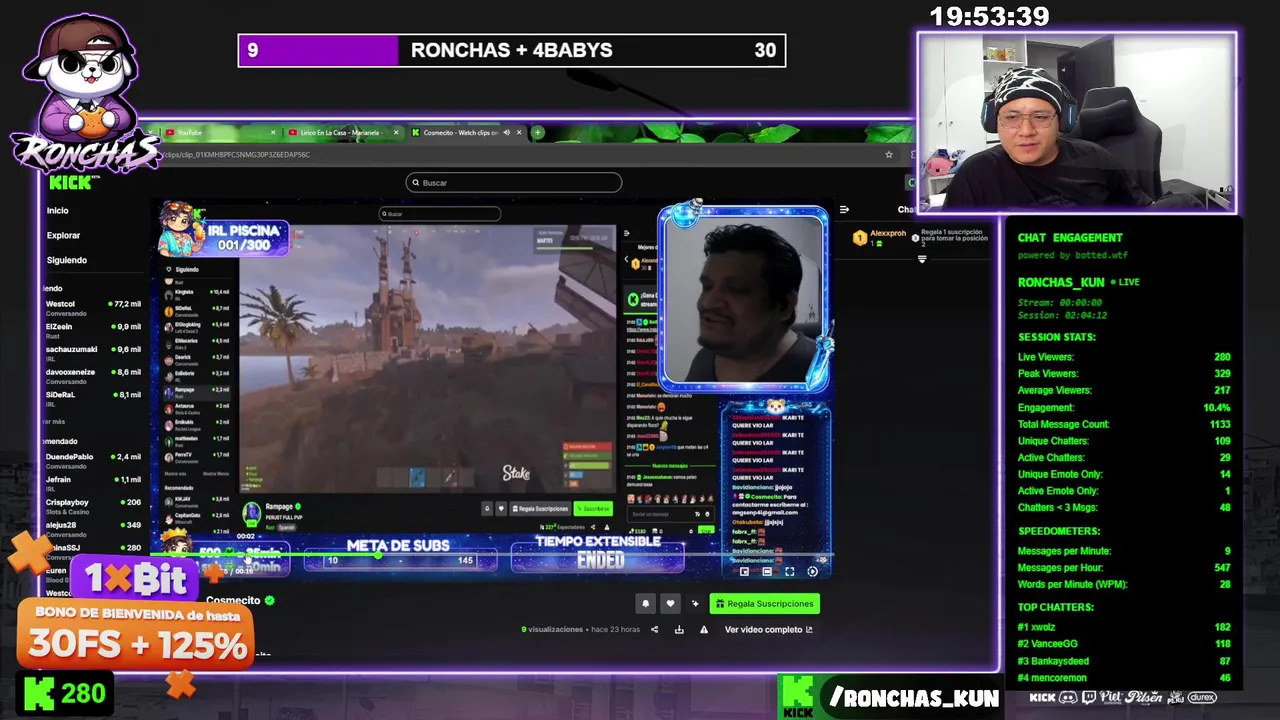
Task: Click the Alexxproh top gifter entry
Action: 879,238
